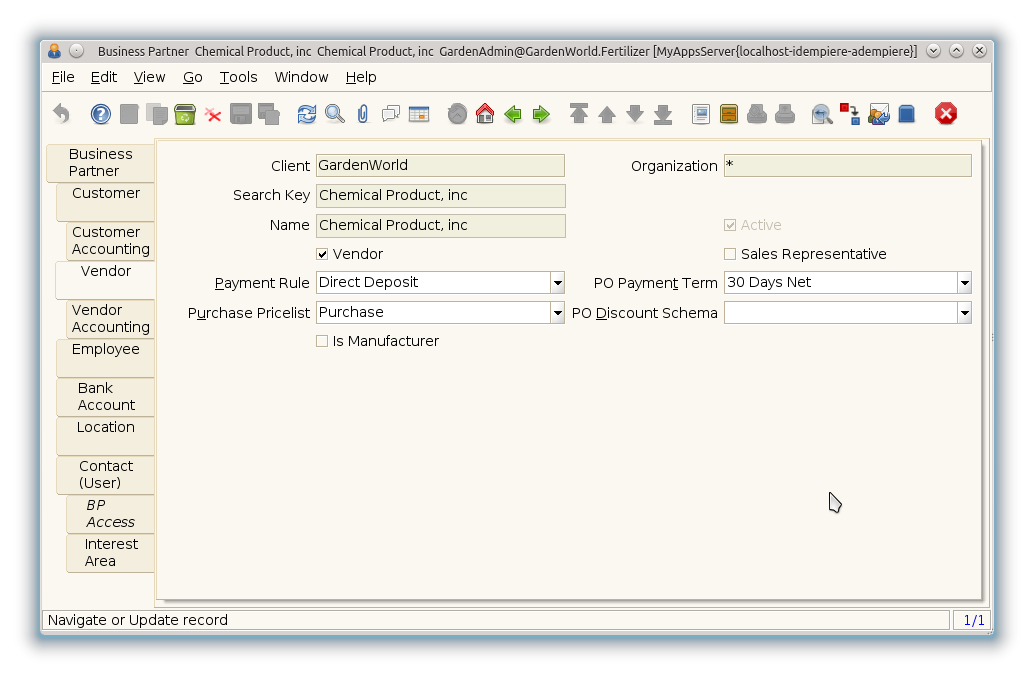Open the Tools menu
The image size is (1034, 675).
point(238,77)
